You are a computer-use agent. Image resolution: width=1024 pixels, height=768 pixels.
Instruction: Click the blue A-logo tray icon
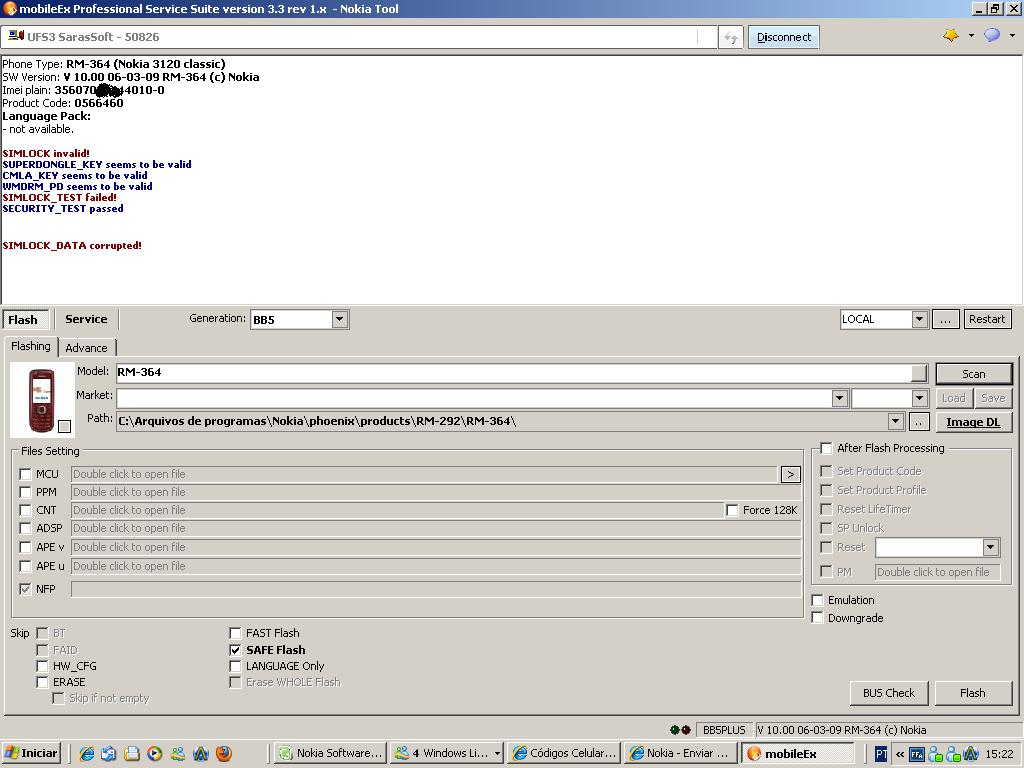point(970,754)
